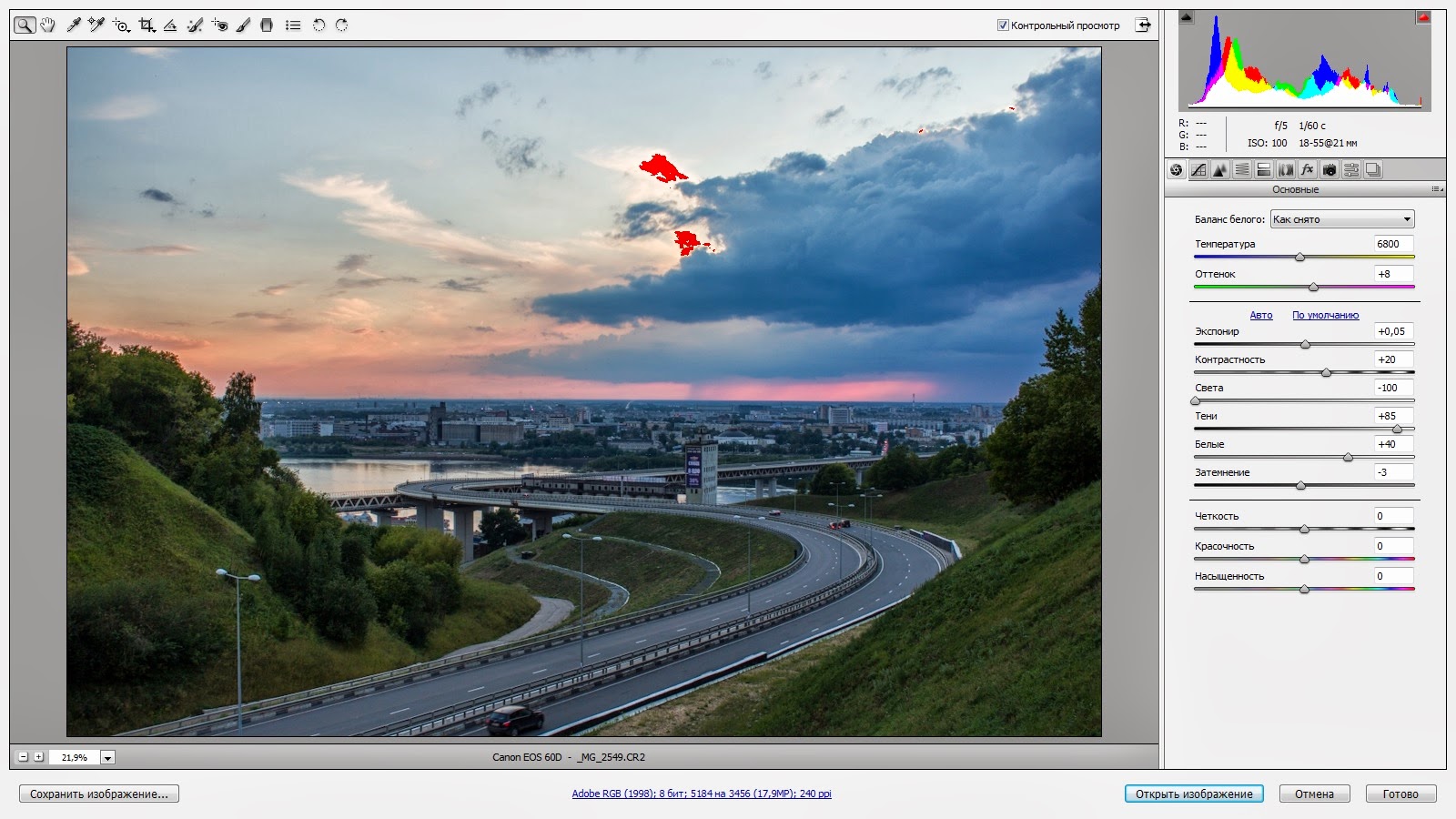
Task: Click the 'Авто' link
Action: (x=1261, y=315)
